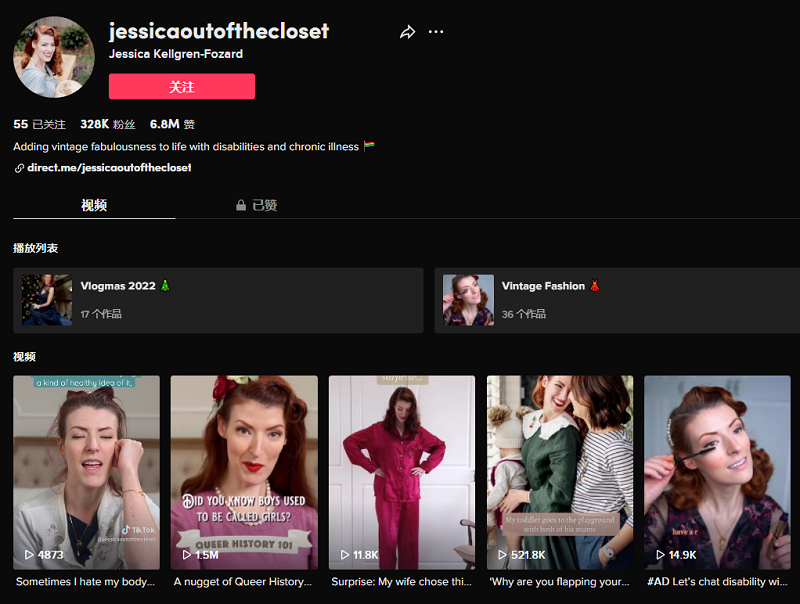
Task: Click play icon on 521.8K video
Action: tap(503, 554)
